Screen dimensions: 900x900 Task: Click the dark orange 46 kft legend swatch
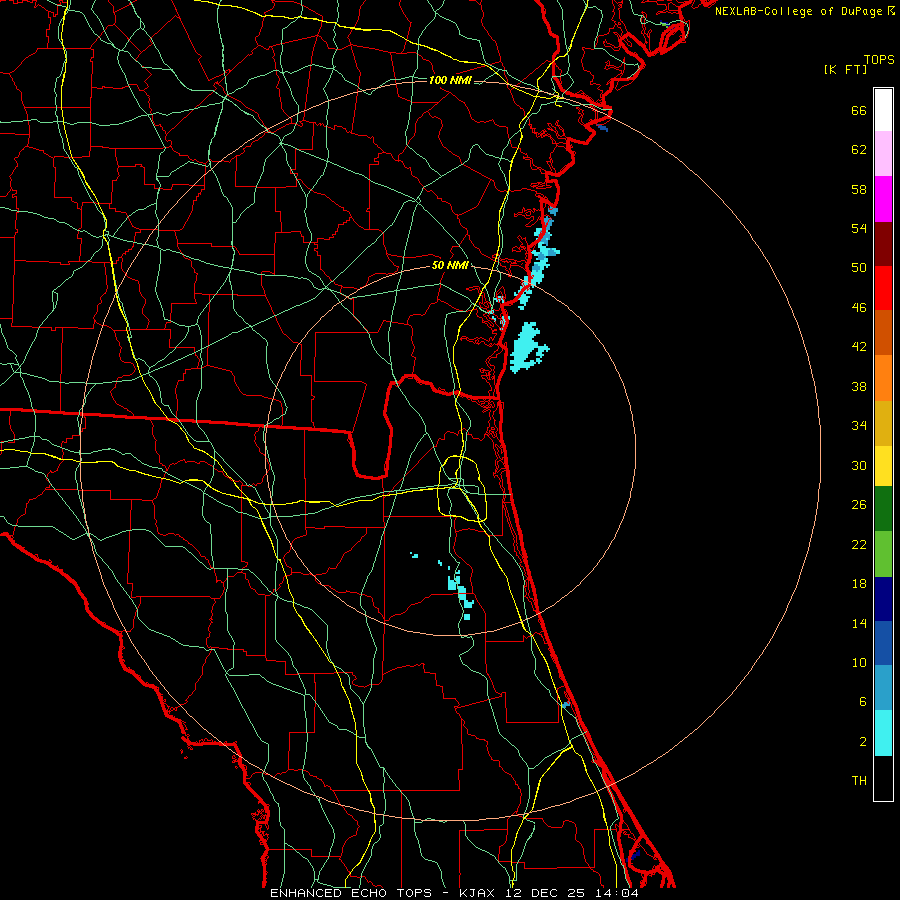883,333
